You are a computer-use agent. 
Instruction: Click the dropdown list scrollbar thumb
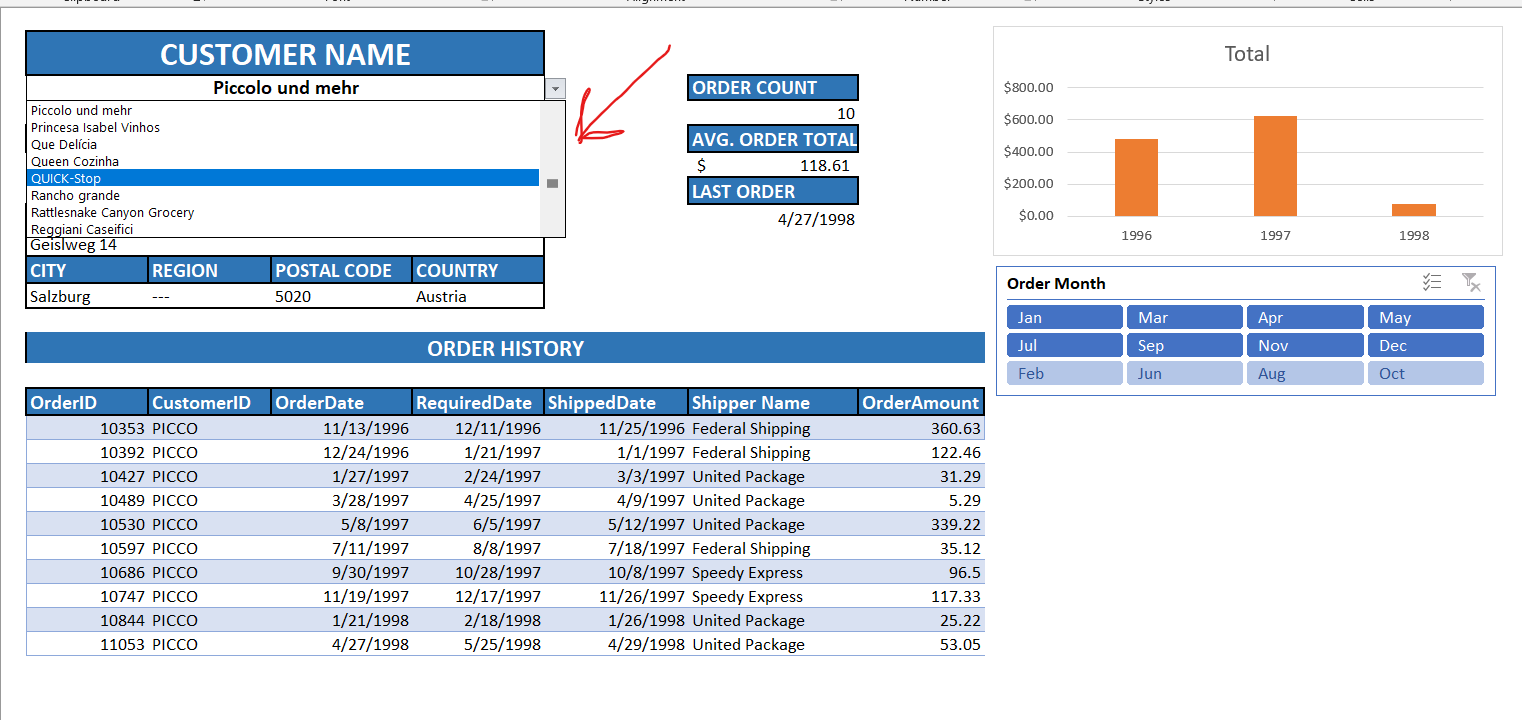(553, 183)
